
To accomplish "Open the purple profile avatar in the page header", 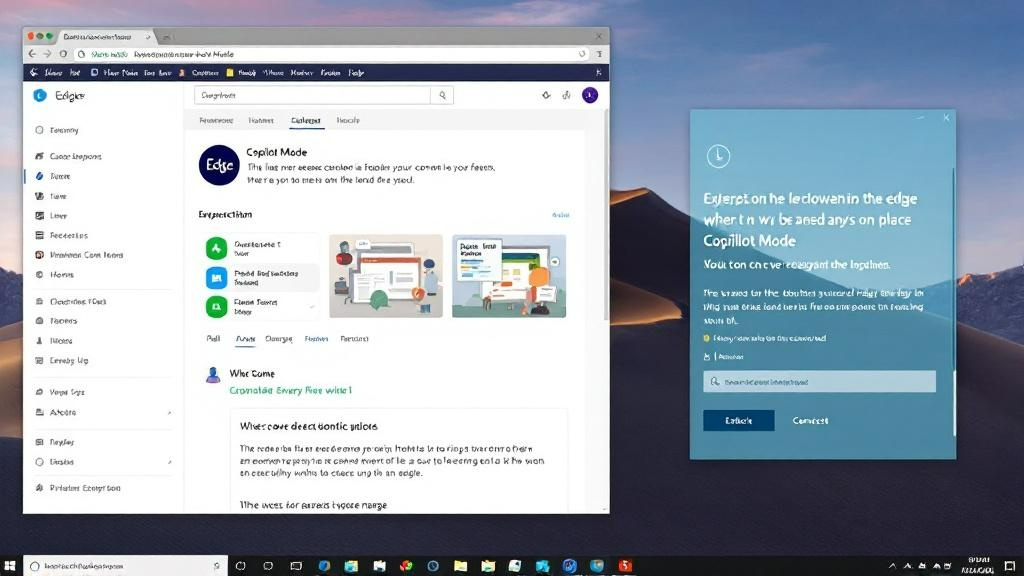I will (590, 95).
